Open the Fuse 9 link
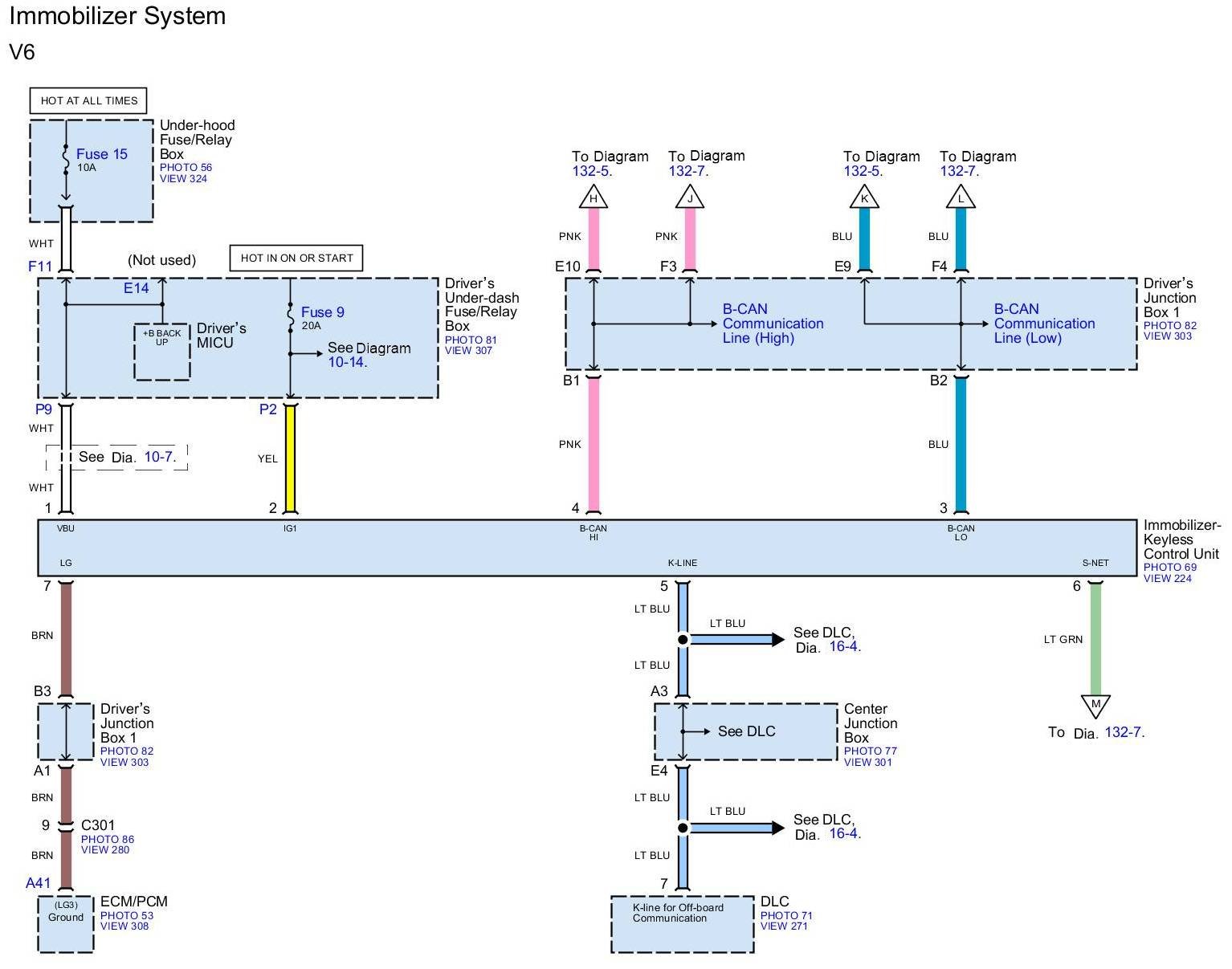The width and height of the screenshot is (1232, 969). (x=322, y=312)
